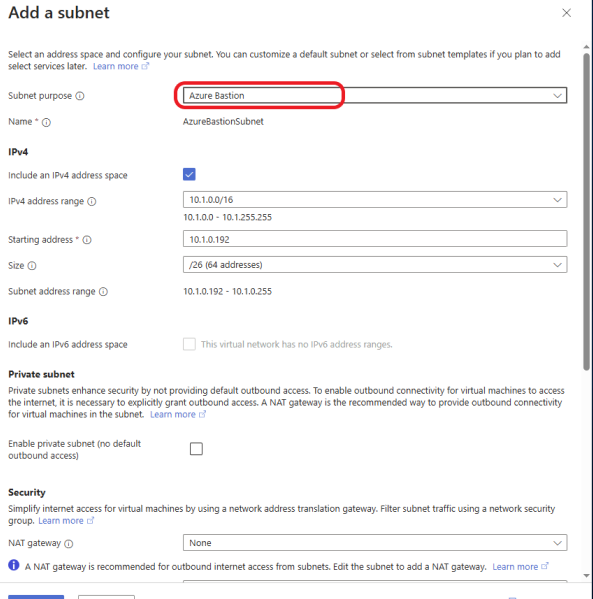The image size is (593, 599).
Task: Click the Security heading
Action: click(27, 492)
